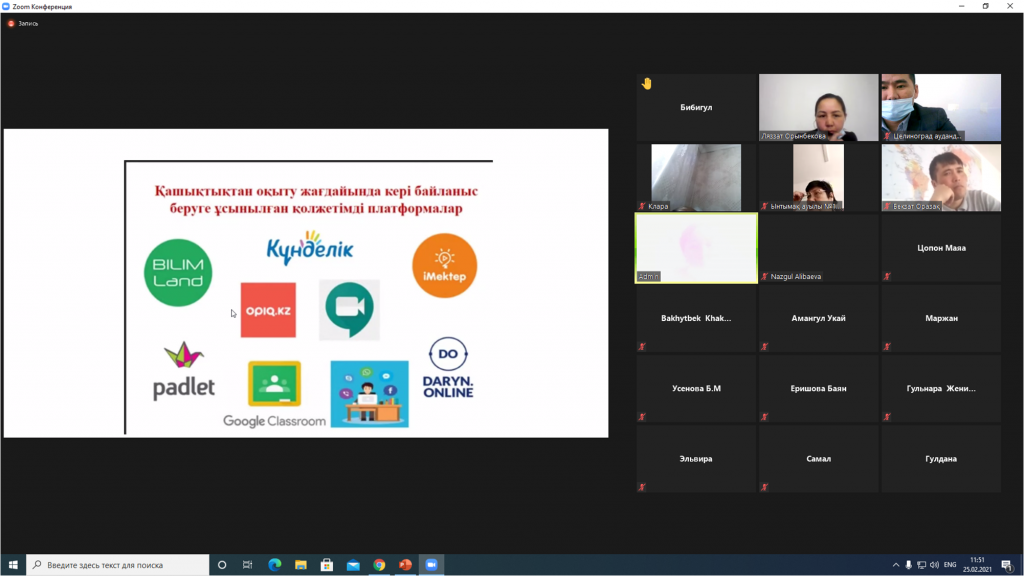Image resolution: width=1024 pixels, height=576 pixels.
Task: Open the notification center icon
Action: point(1006,565)
